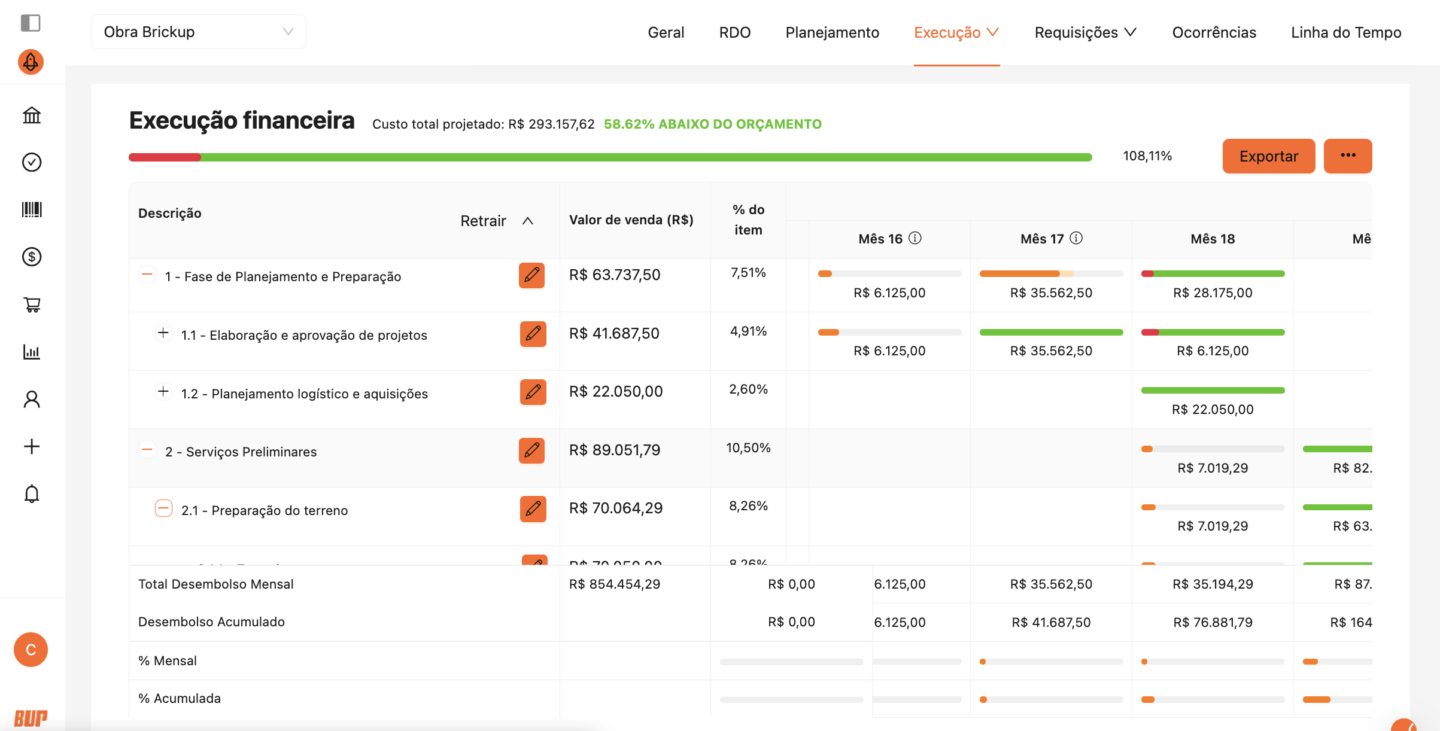Open the user profile sidebar icon
Viewport: 1440px width, 731px height.
point(32,399)
